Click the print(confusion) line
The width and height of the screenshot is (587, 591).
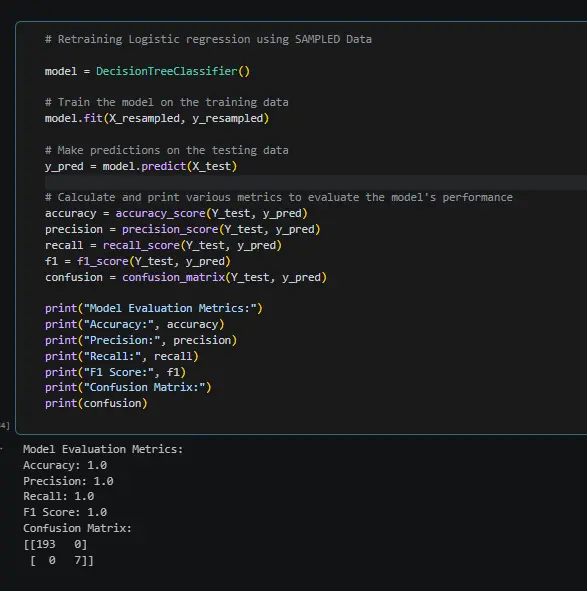96,403
